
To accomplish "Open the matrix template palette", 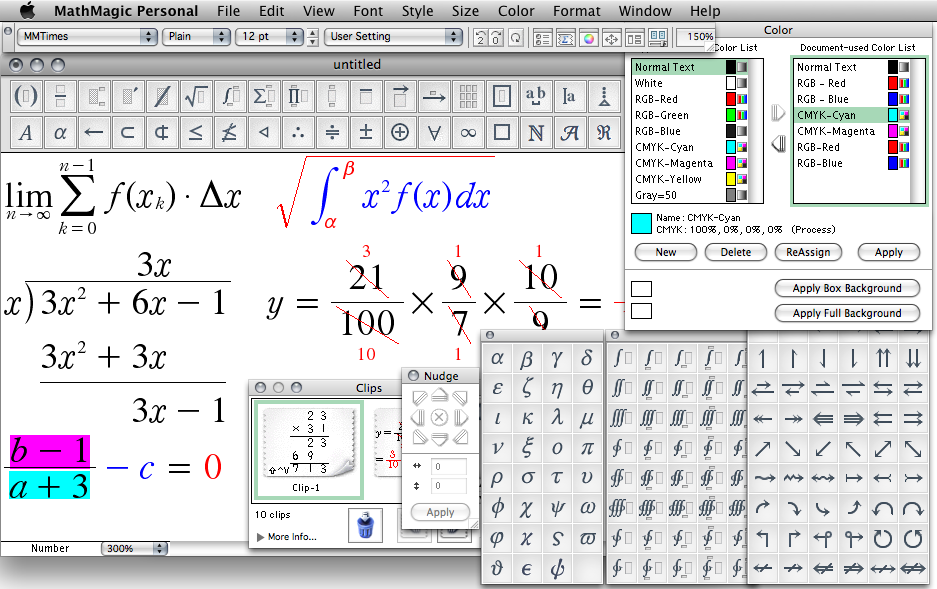I will coord(467,97).
